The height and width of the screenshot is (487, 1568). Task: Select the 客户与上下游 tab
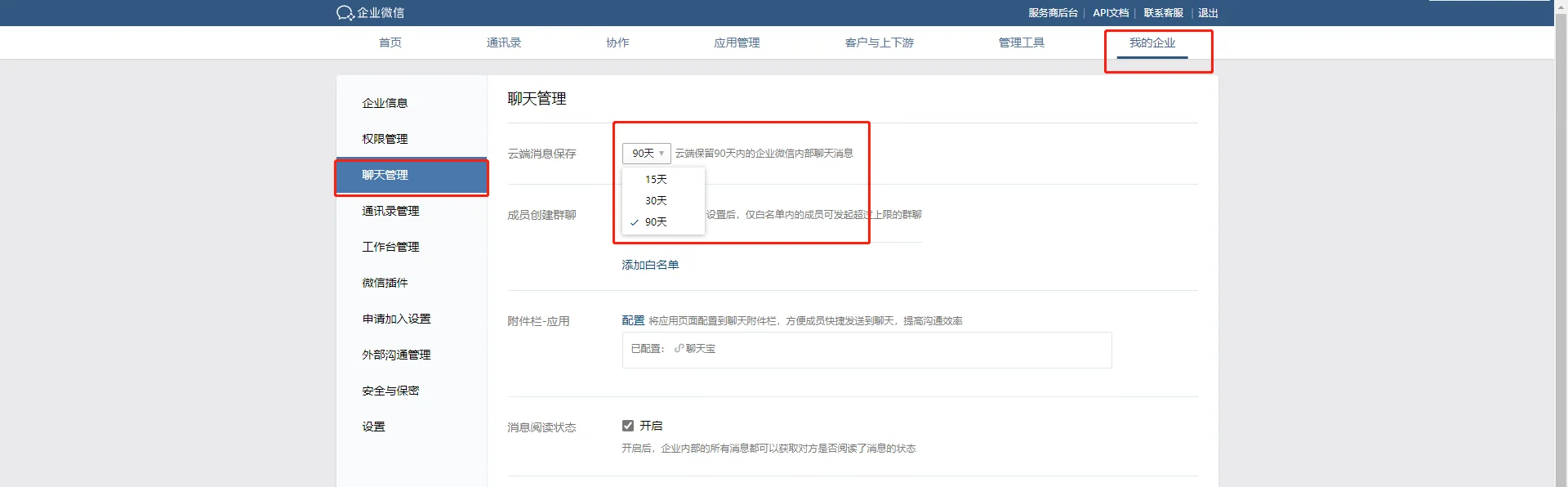click(880, 42)
